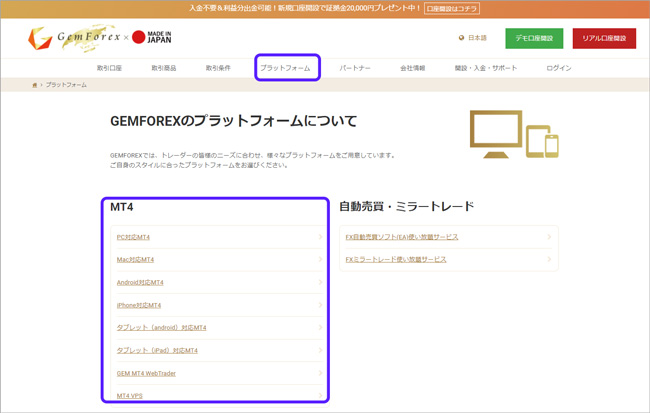Click the chevron on FX自動売買ソフト row

(x=549, y=237)
